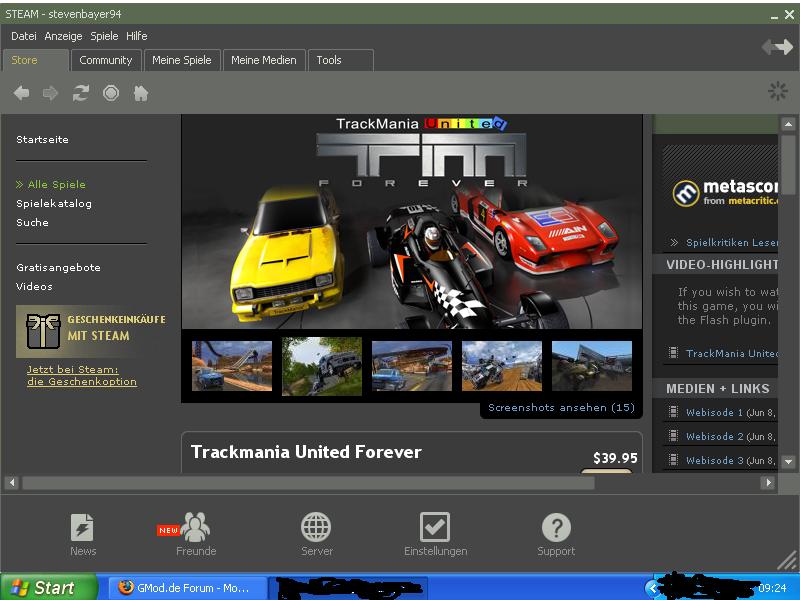Go to store home via house icon
Image resolution: width=800 pixels, height=600 pixels.
[x=140, y=93]
